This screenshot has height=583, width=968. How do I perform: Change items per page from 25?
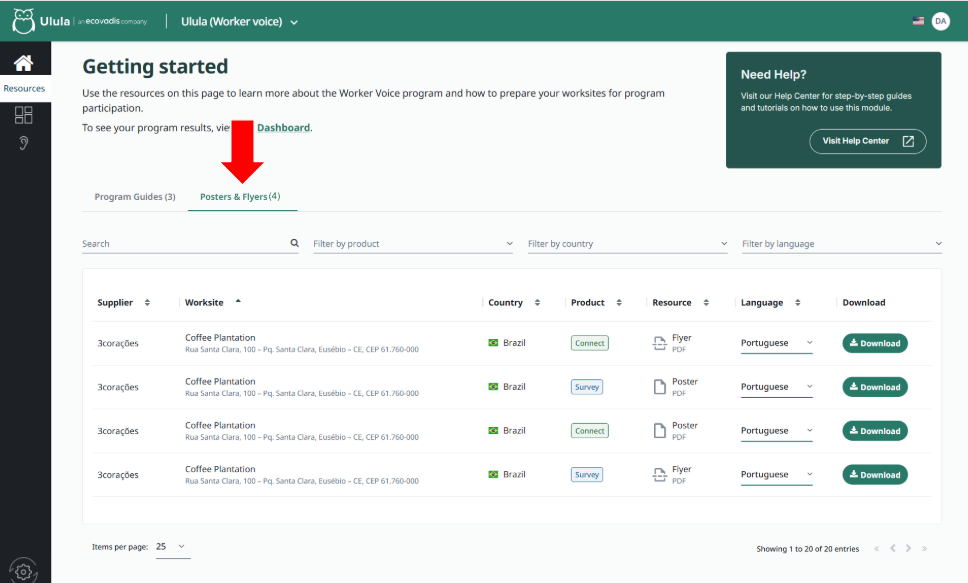pyautogui.click(x=173, y=547)
